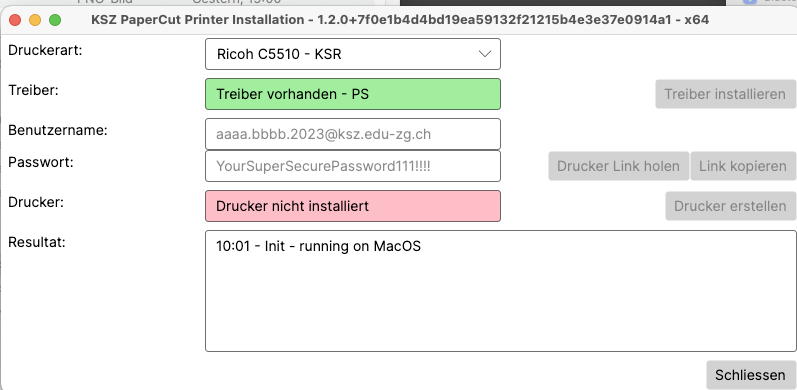Click the chevron arrow of the printer type combo box
Image resolution: width=797 pixels, height=390 pixels.
pos(484,54)
